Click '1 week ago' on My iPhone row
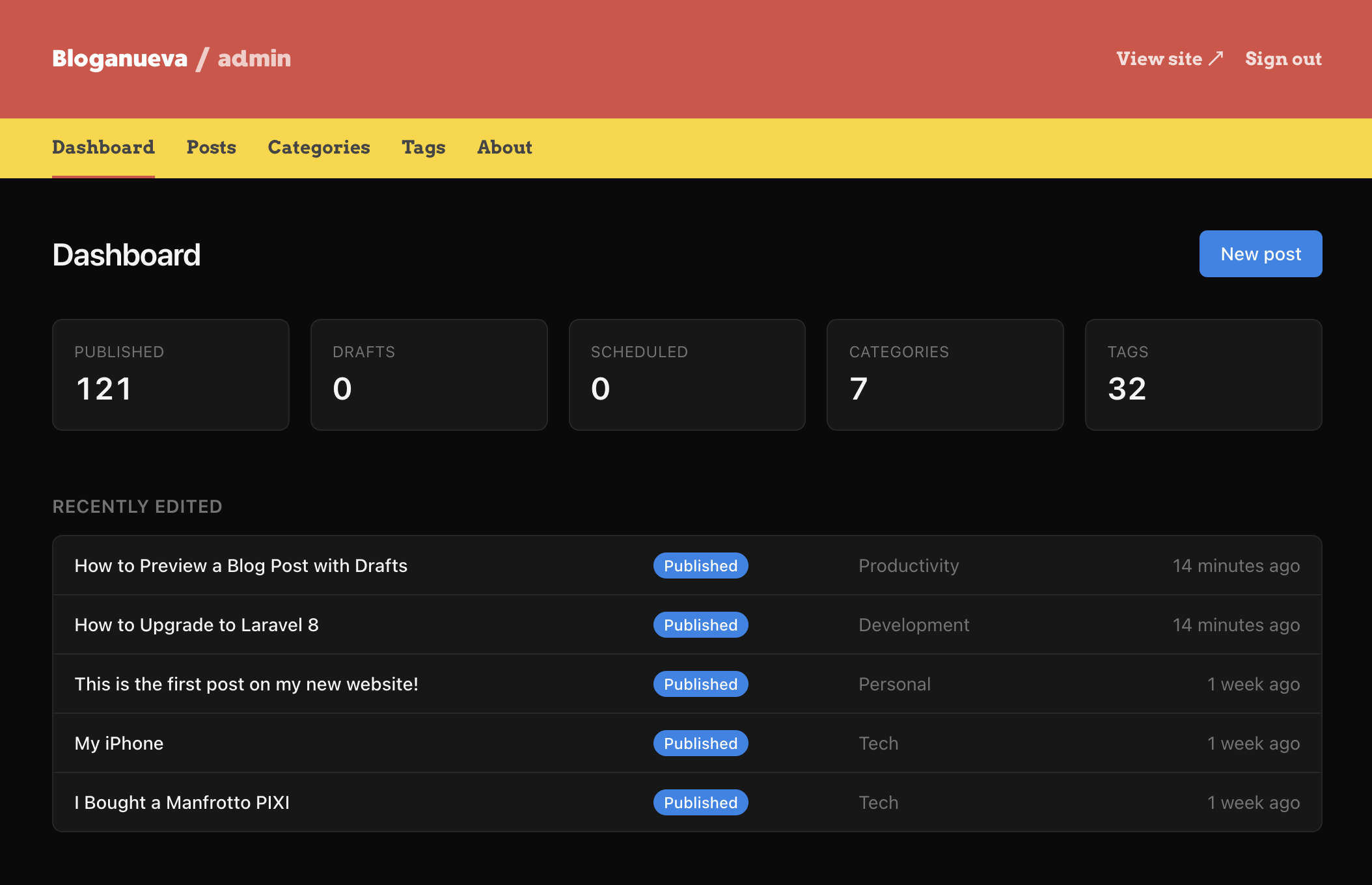The height and width of the screenshot is (885, 1372). tap(1254, 743)
